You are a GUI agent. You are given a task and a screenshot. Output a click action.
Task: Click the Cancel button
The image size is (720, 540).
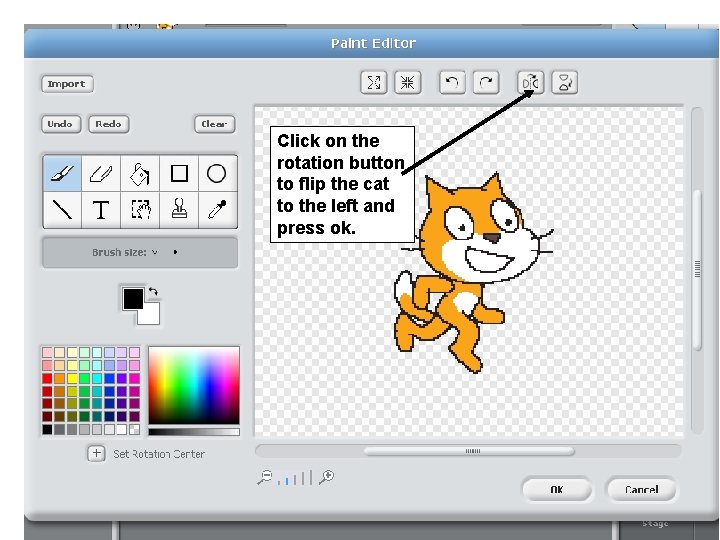641,489
